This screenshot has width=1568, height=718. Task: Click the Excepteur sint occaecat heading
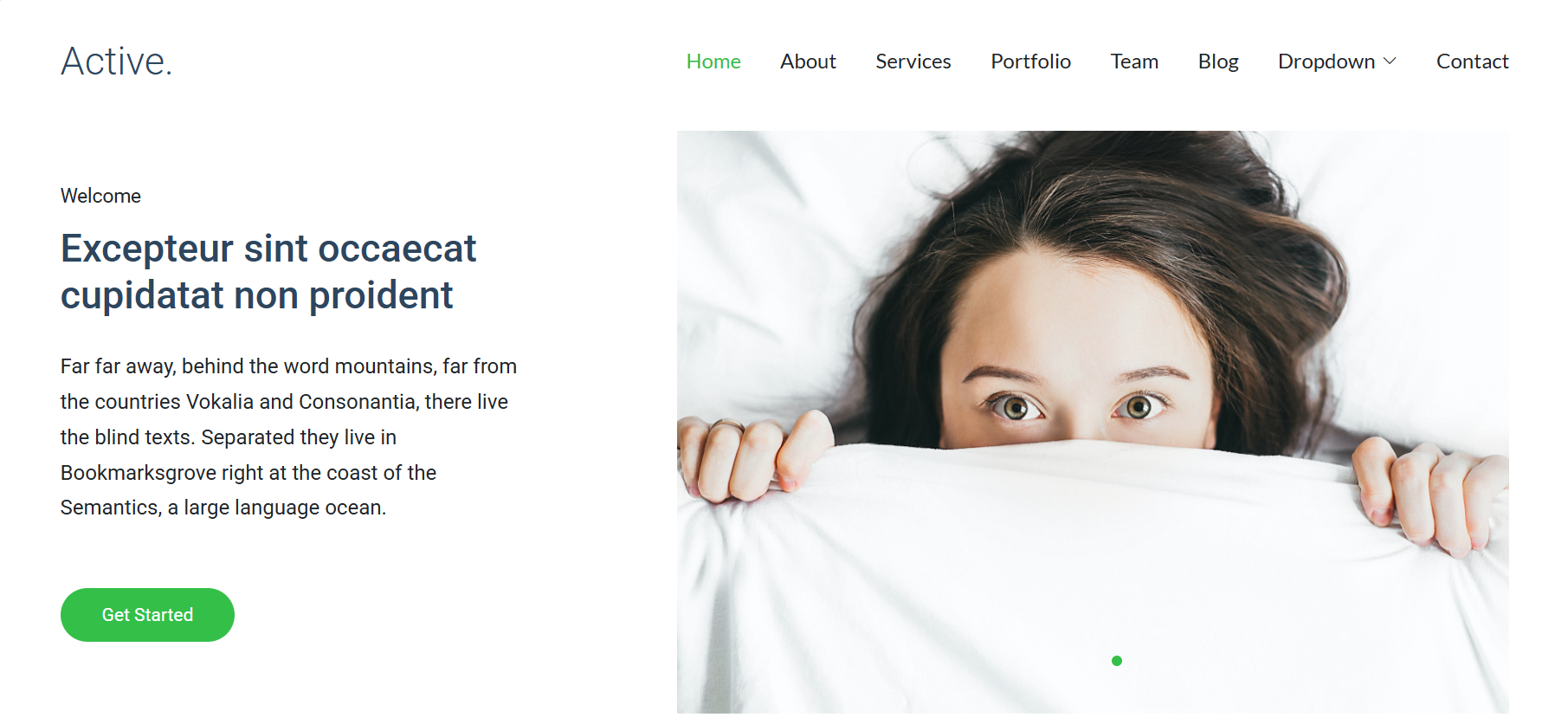[x=268, y=272]
